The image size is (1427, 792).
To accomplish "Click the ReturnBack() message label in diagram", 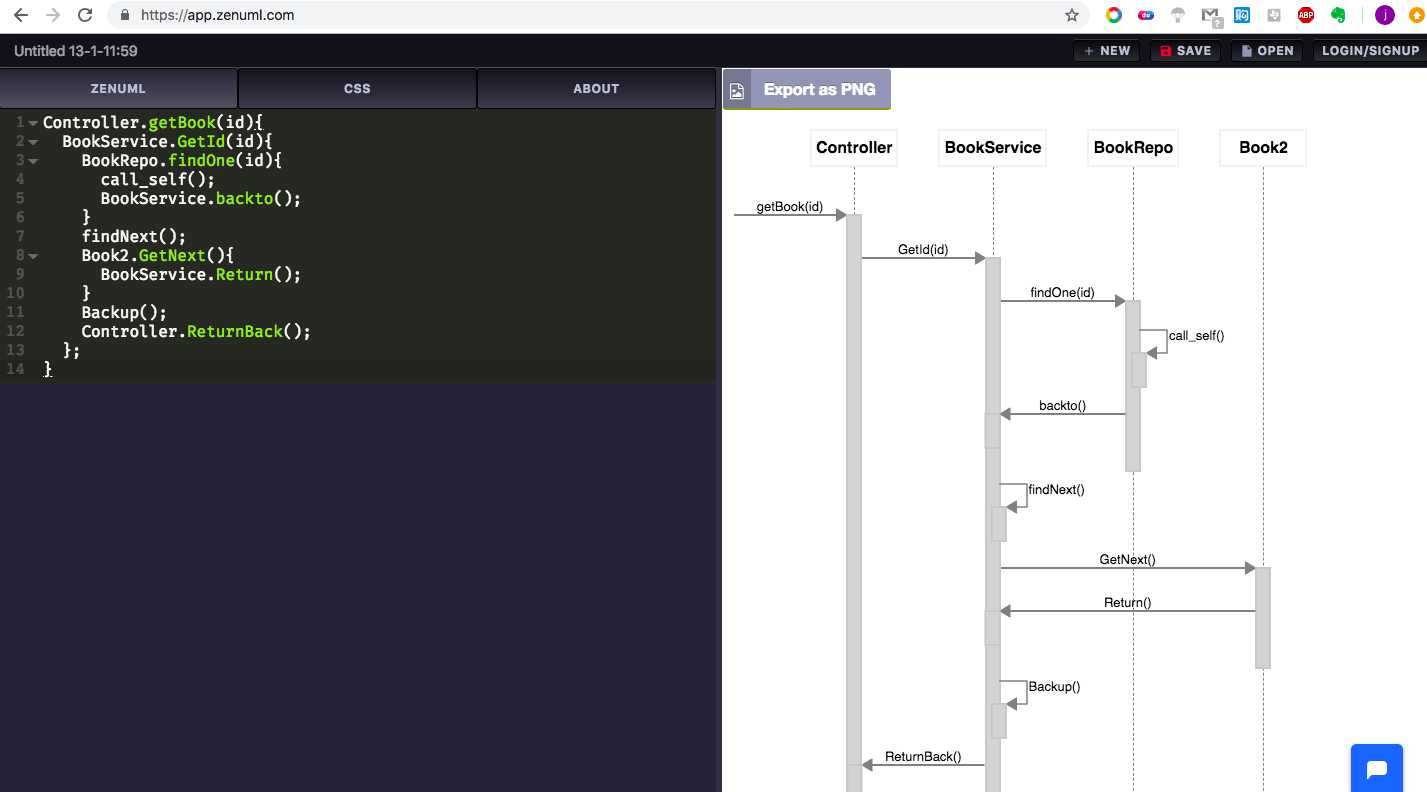I will pyautogui.click(x=923, y=757).
